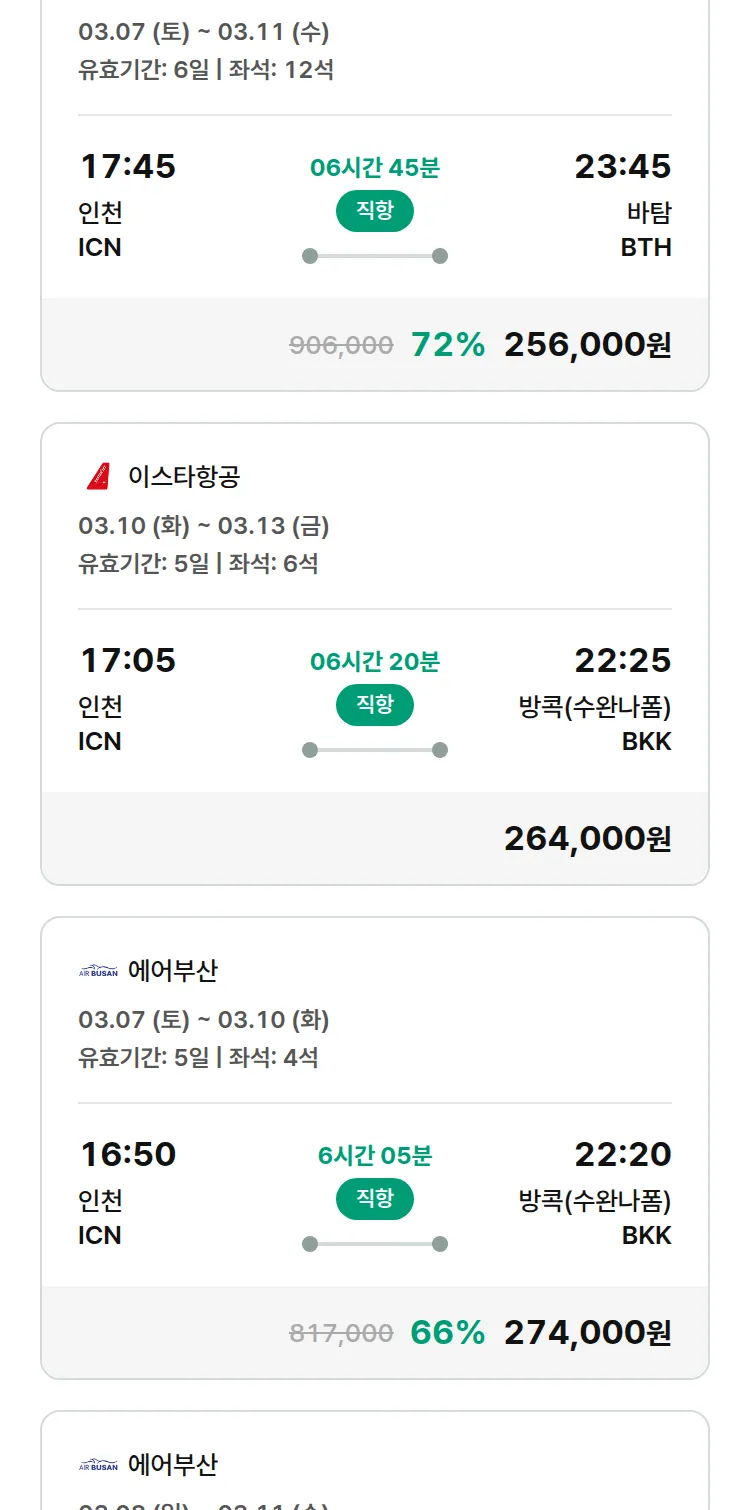Click the 72% discount label
This screenshot has height=1510, width=750.
tap(448, 345)
